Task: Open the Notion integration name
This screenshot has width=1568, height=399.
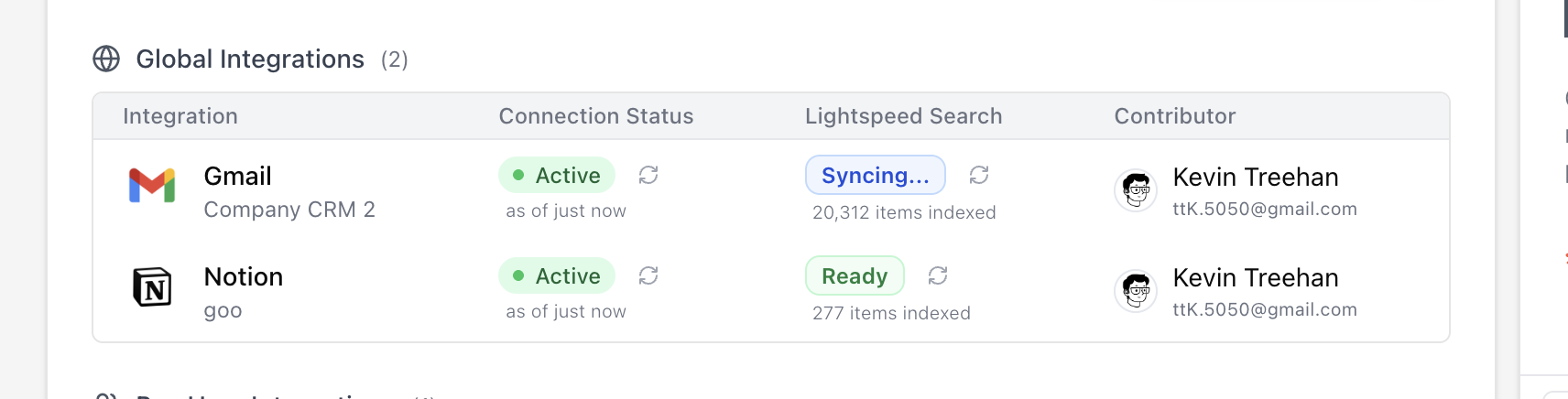Action: (x=243, y=276)
